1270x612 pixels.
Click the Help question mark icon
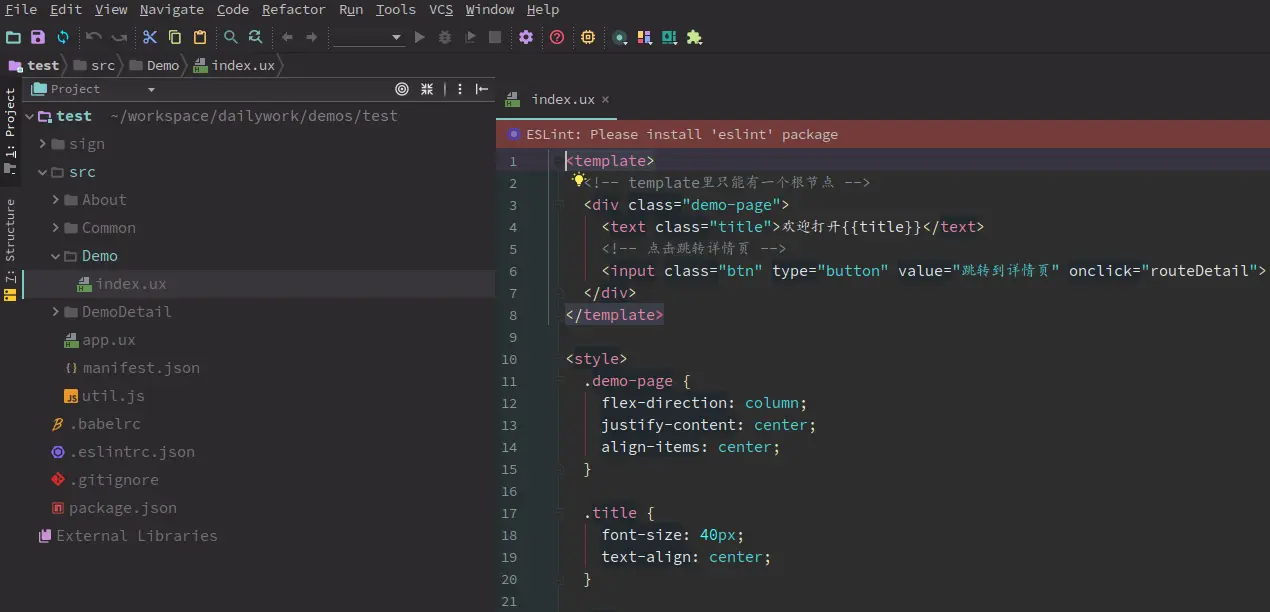(557, 37)
